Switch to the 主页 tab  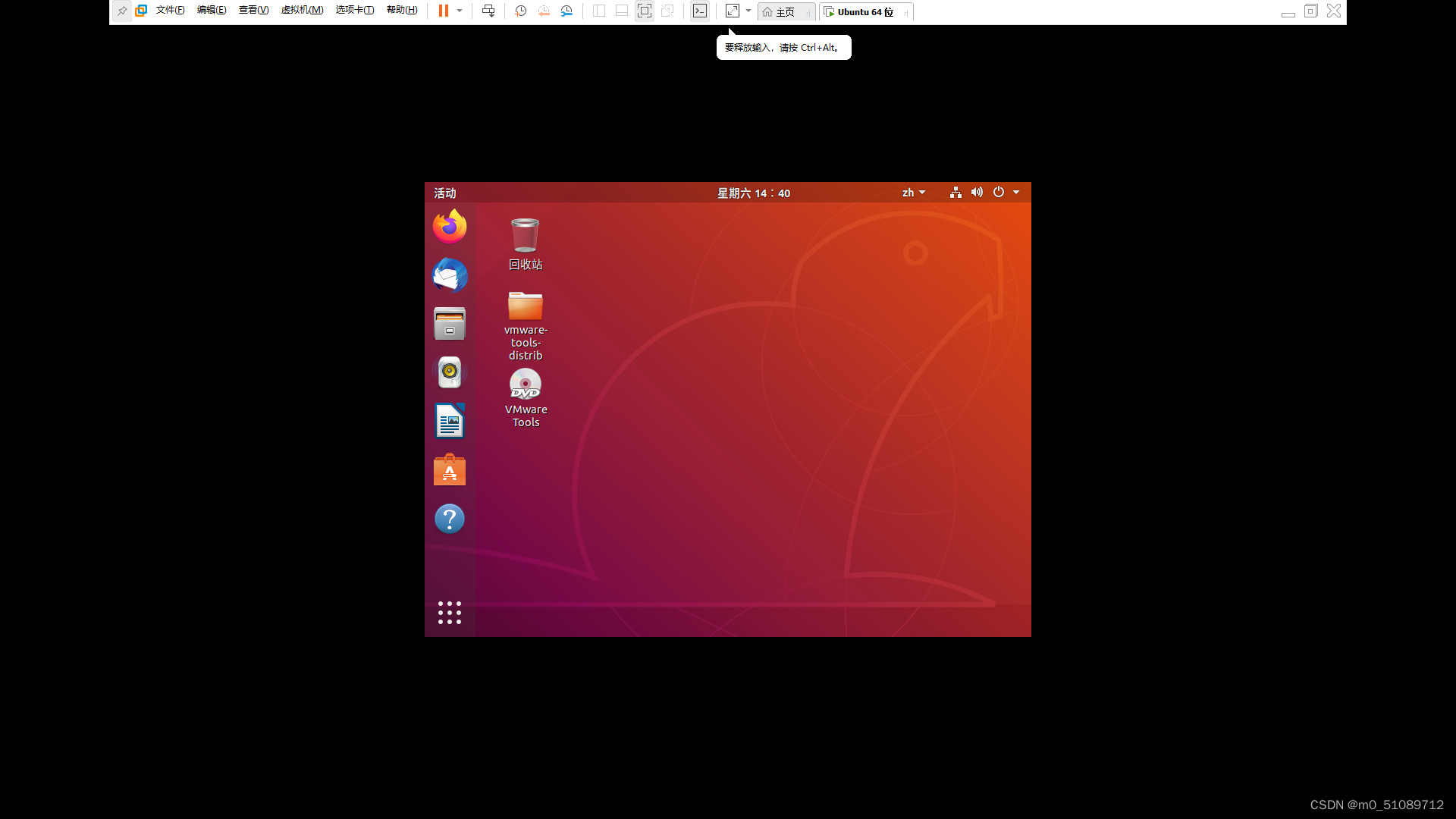point(784,12)
